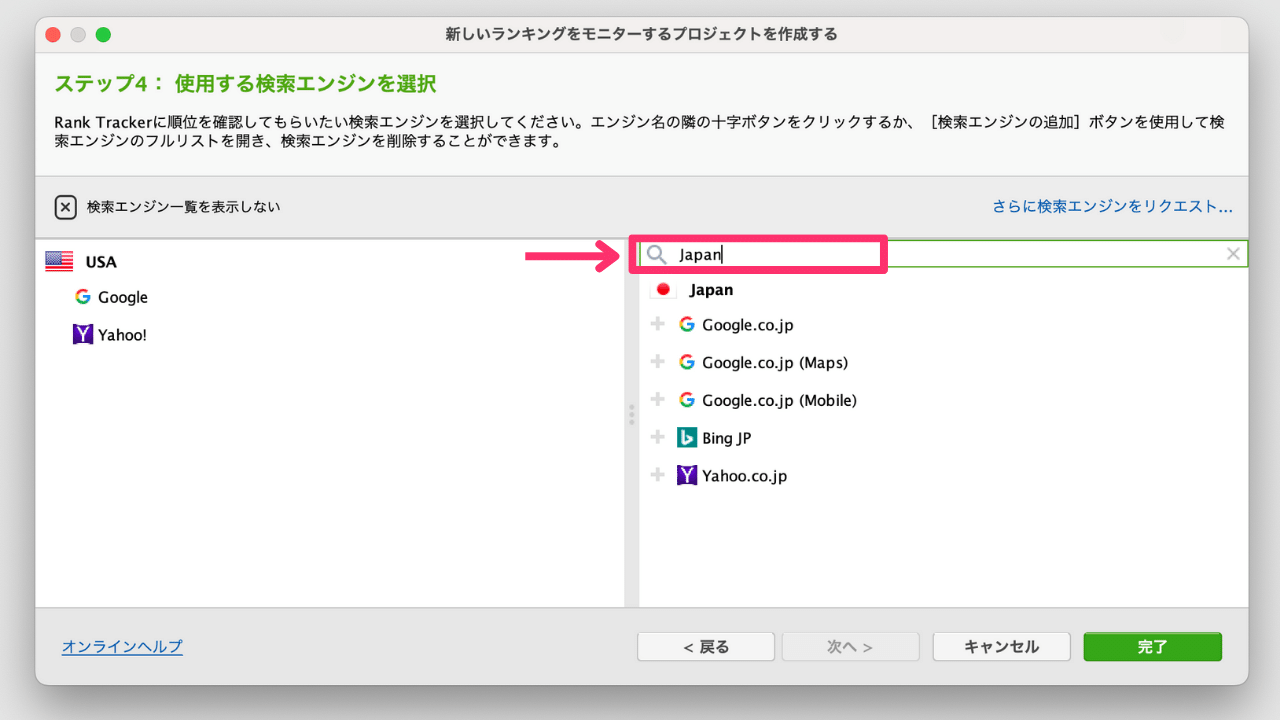Add Bing JP using its plus icon
This screenshot has width=1280, height=720.
[x=657, y=437]
